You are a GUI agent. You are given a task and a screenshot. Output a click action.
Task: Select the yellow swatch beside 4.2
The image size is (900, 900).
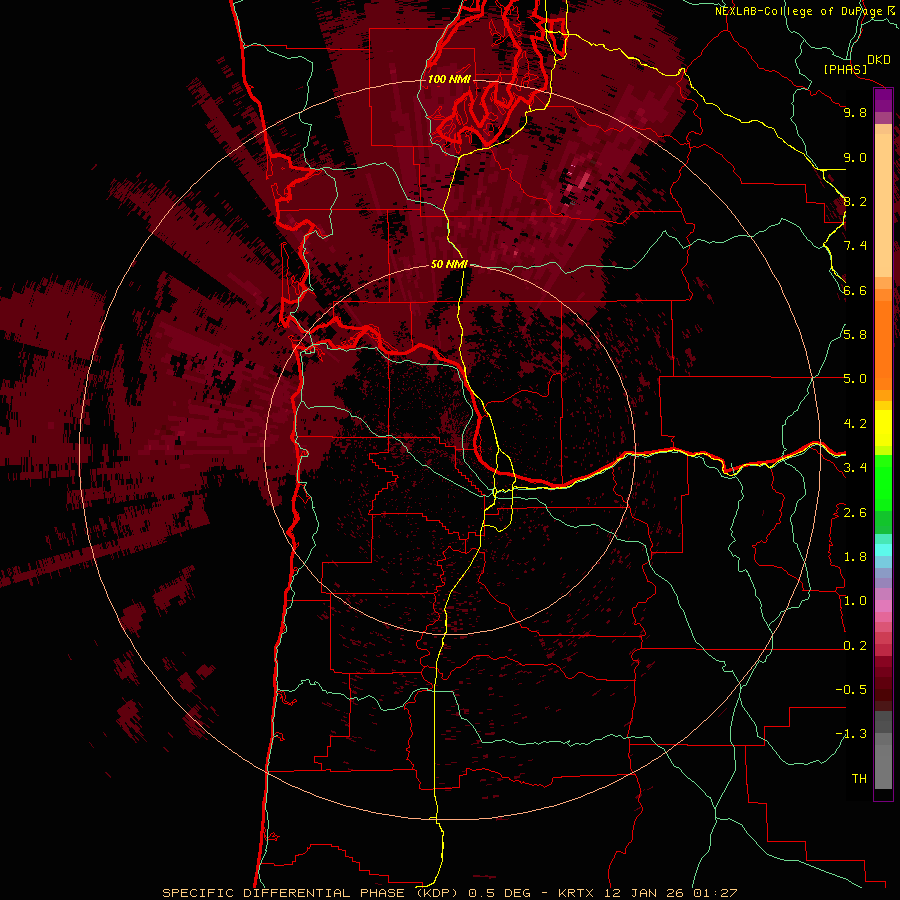coord(883,428)
